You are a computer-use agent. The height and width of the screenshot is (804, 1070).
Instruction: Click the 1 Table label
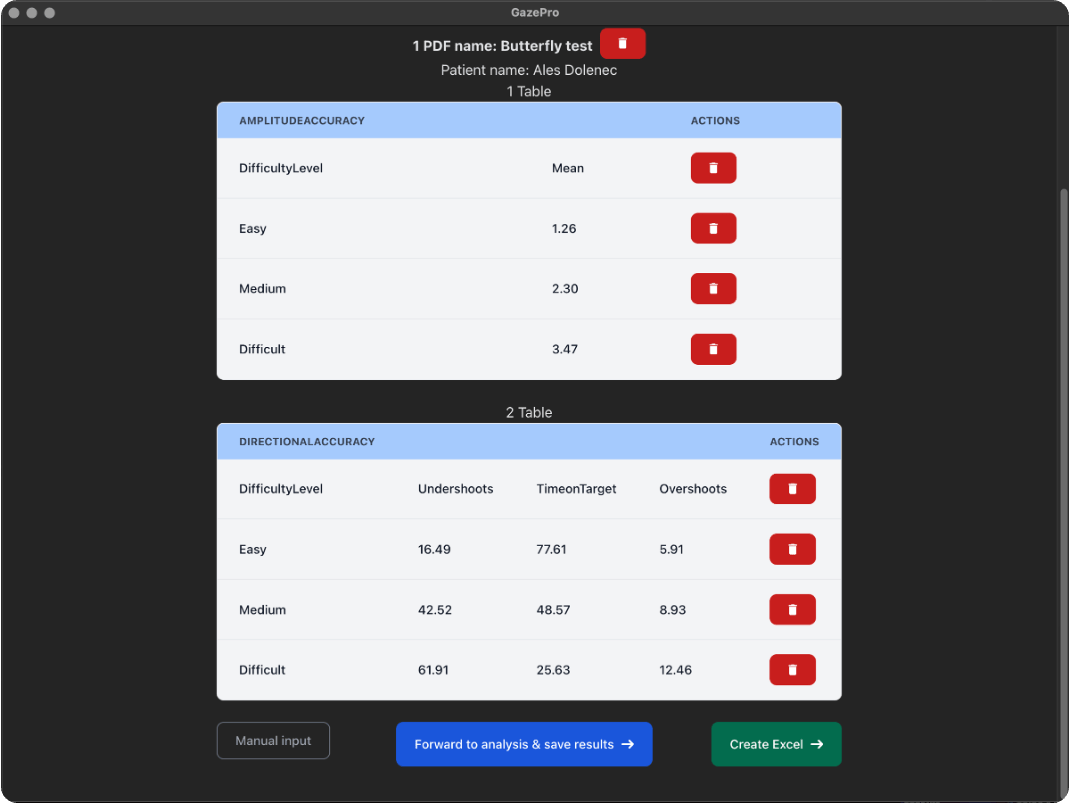point(529,91)
